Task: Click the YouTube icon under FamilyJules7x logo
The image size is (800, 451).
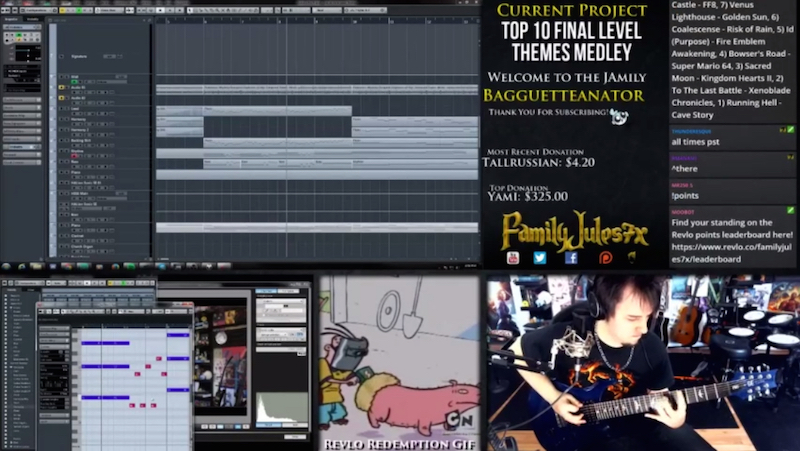Action: [x=513, y=257]
